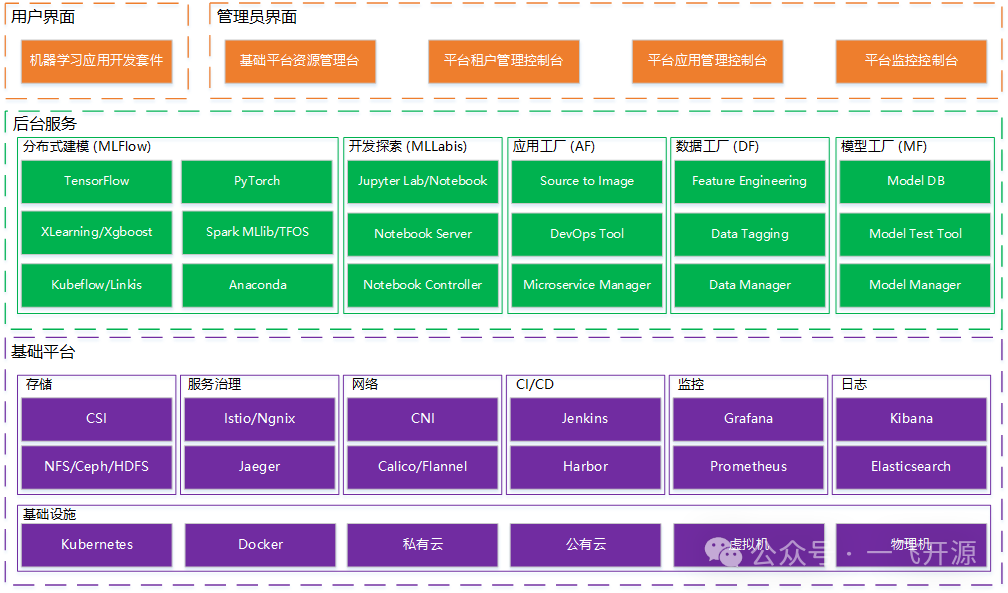Select the Calico/Flannel block
This screenshot has height=593, width=1008.
pos(422,467)
